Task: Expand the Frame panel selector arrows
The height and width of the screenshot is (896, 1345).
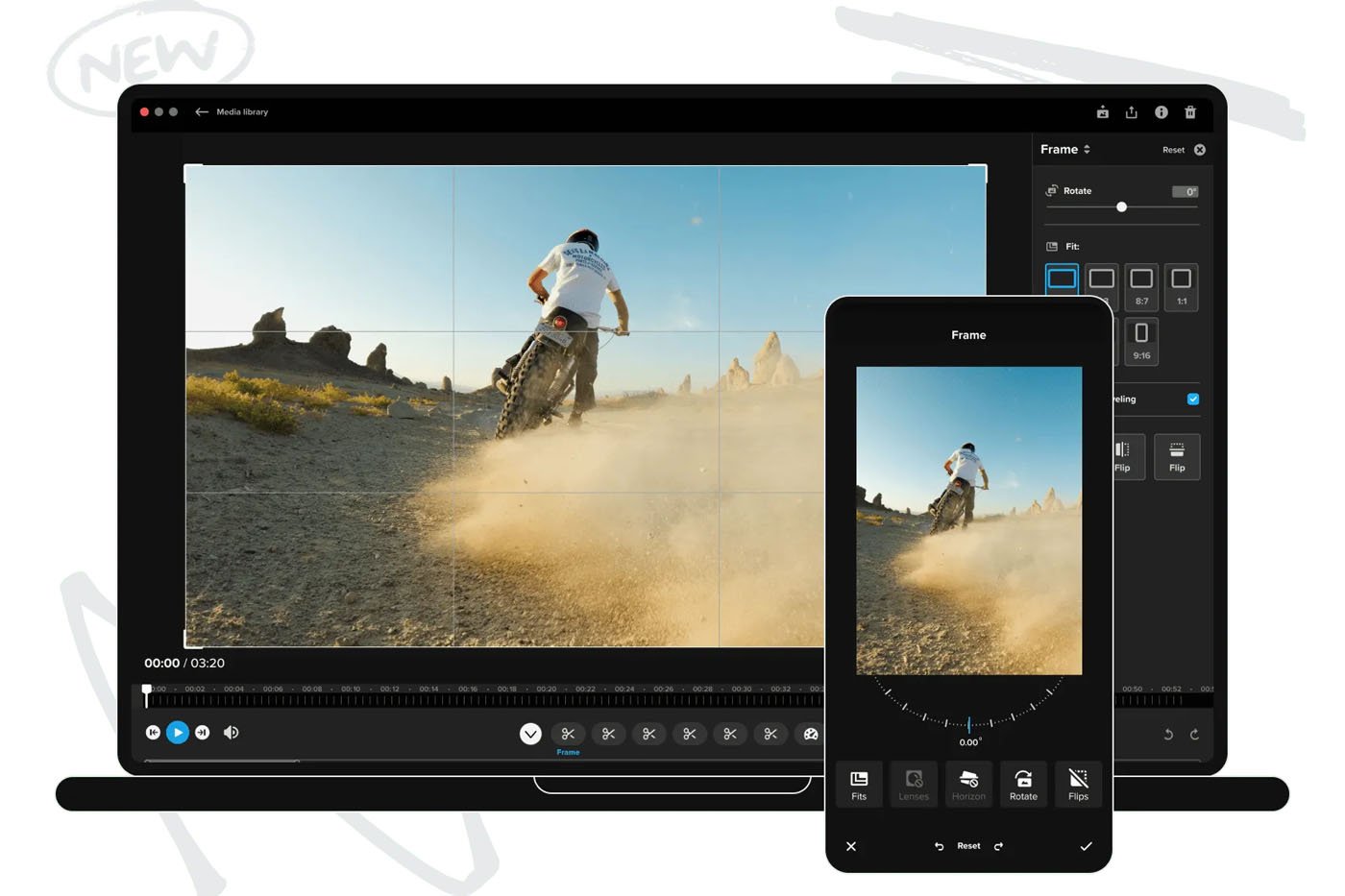Action: [1087, 149]
